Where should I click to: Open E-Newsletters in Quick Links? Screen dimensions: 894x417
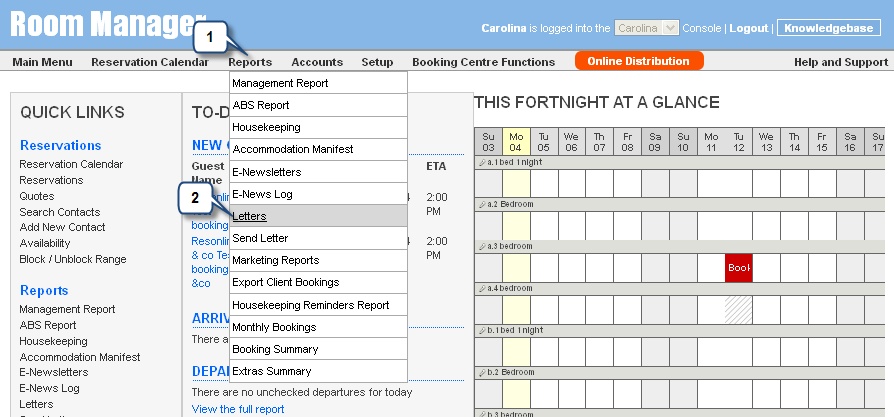pyautogui.click(x=54, y=372)
